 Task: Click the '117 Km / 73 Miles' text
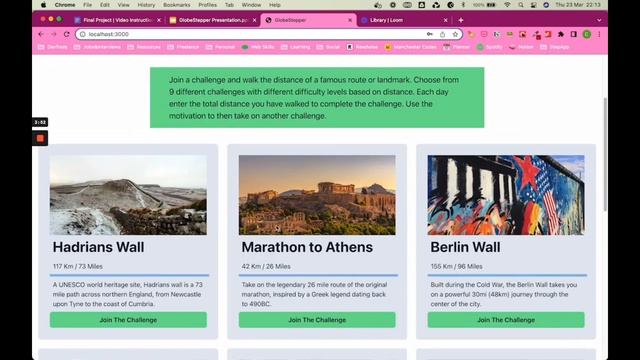pos(78,267)
